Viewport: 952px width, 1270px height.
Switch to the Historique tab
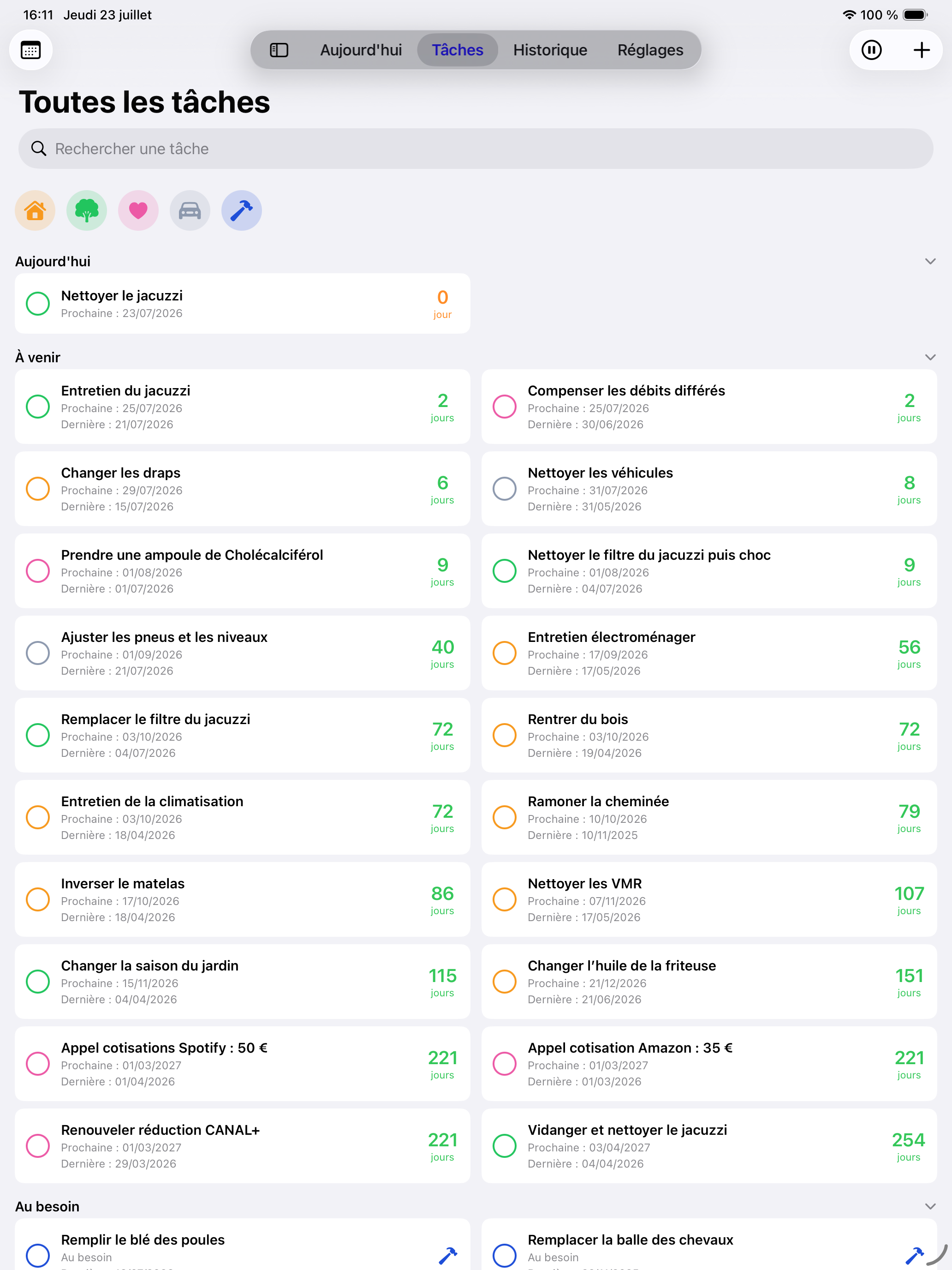(550, 50)
